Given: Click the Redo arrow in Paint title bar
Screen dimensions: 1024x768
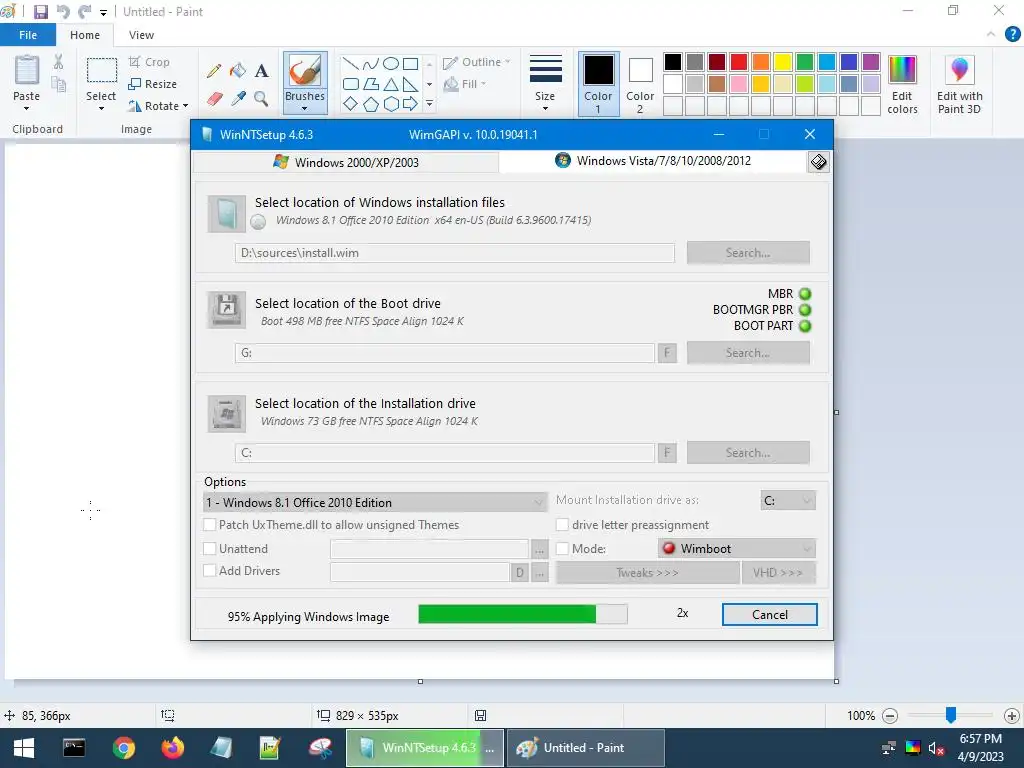Looking at the screenshot, I should (84, 12).
